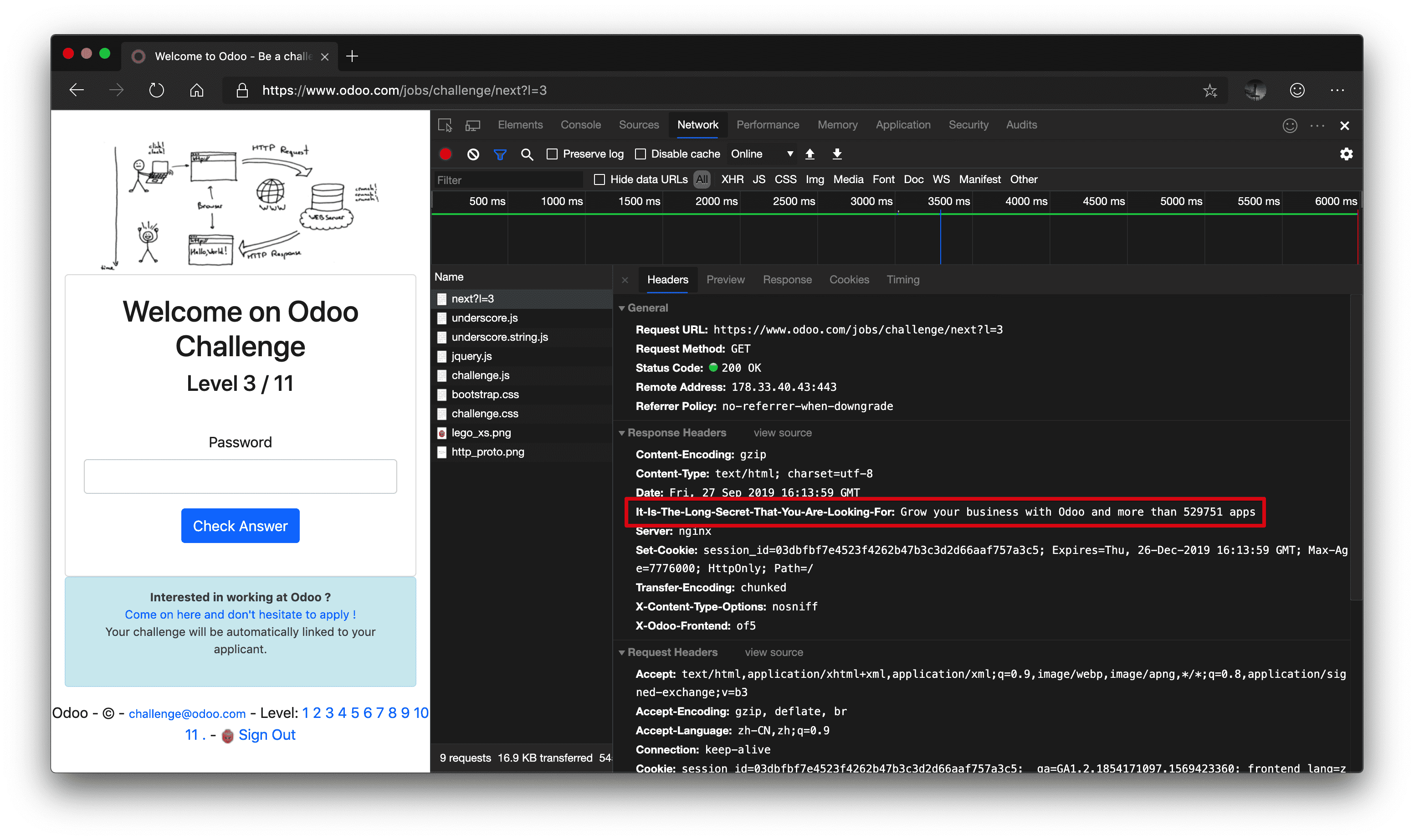This screenshot has width=1414, height=840.
Task: Click the network Filter text field
Action: (508, 180)
